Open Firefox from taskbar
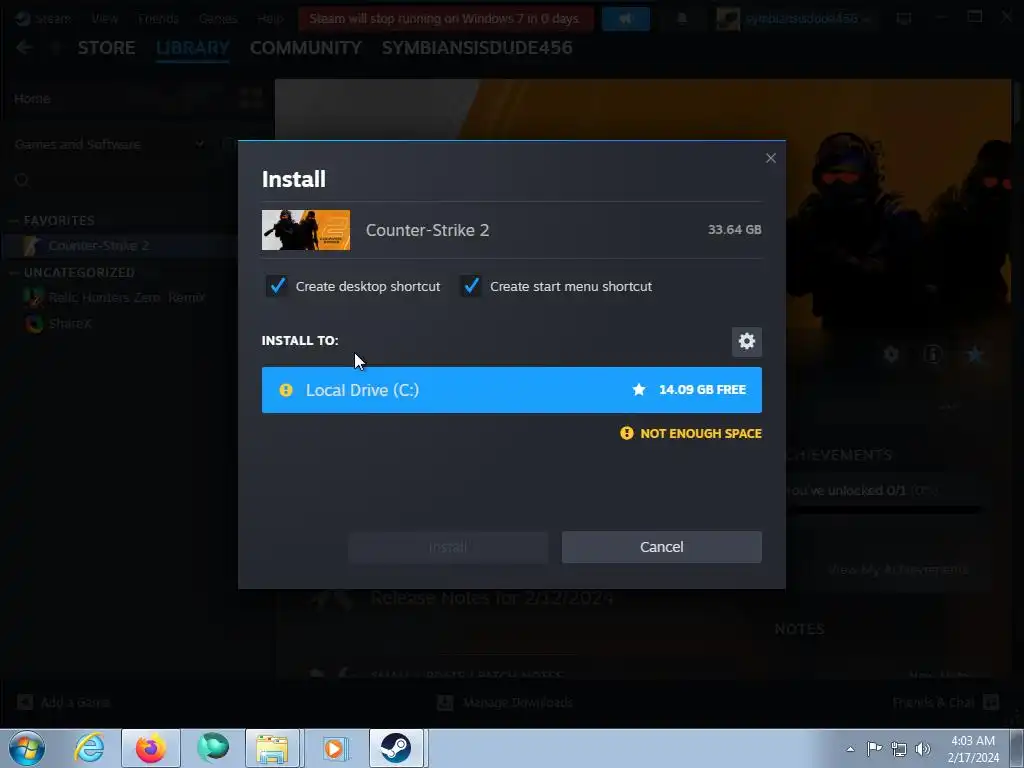The width and height of the screenshot is (1024, 768). 151,748
